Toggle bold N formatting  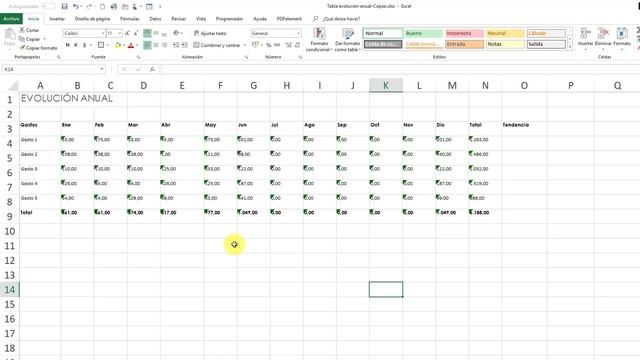(x=68, y=45)
